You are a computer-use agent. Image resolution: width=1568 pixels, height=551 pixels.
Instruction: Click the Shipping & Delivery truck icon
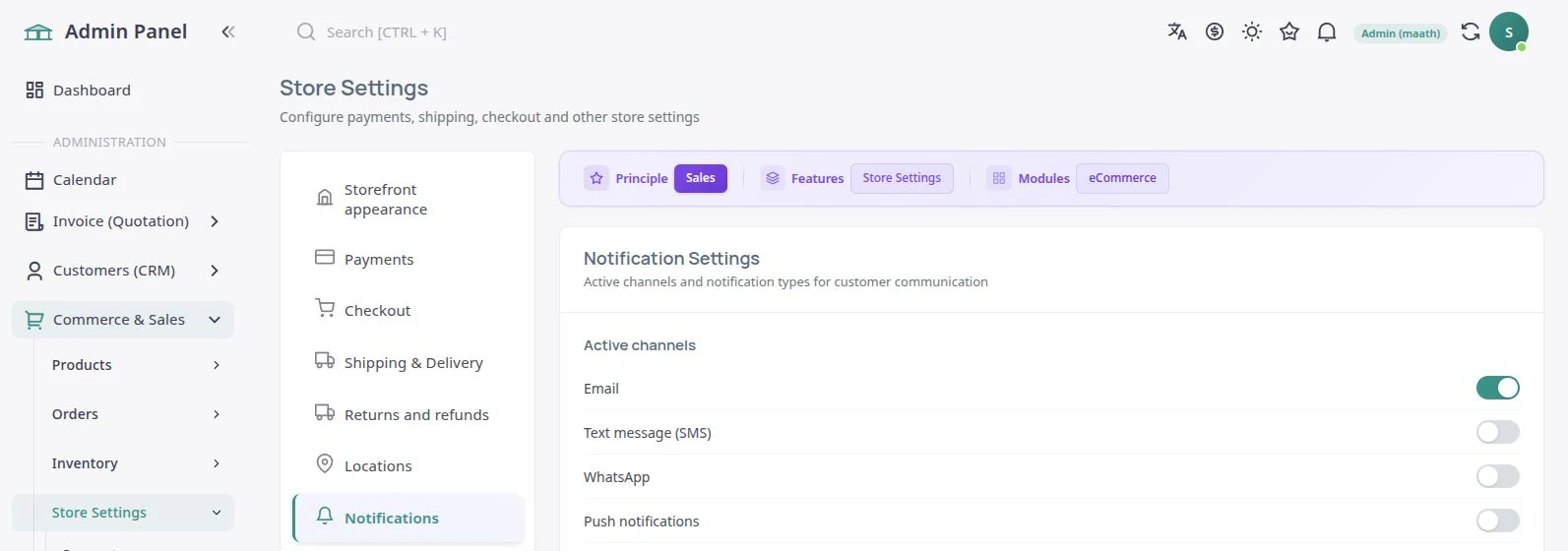pos(325,360)
